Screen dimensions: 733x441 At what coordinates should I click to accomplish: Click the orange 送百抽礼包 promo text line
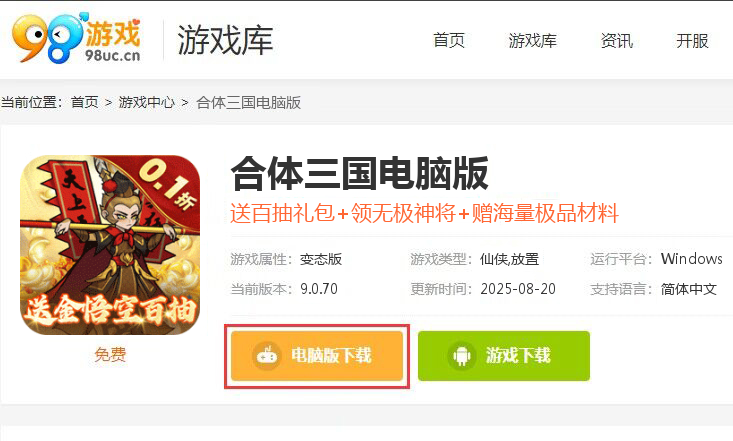[424, 213]
